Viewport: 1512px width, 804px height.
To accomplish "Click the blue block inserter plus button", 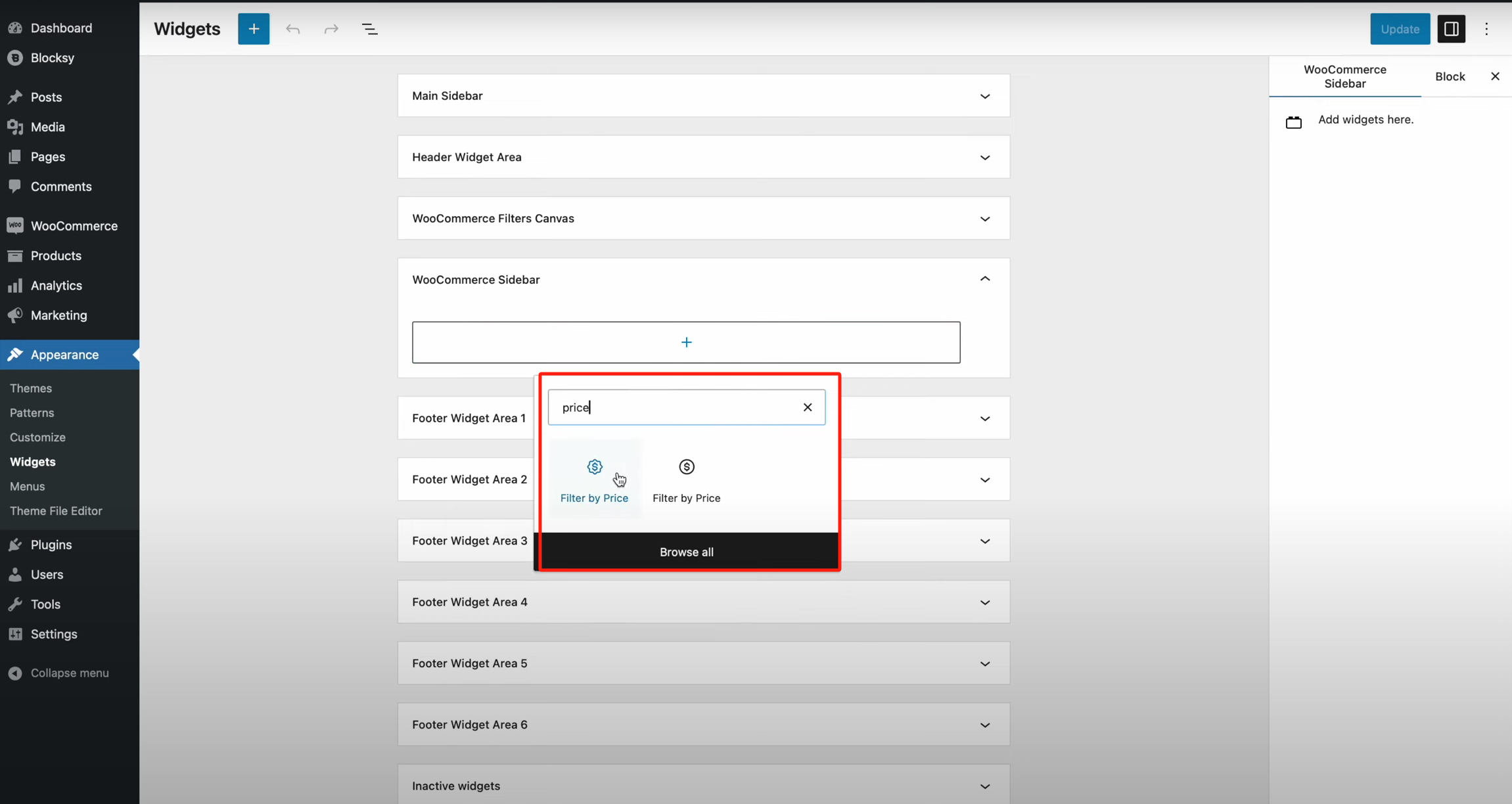I will [254, 29].
